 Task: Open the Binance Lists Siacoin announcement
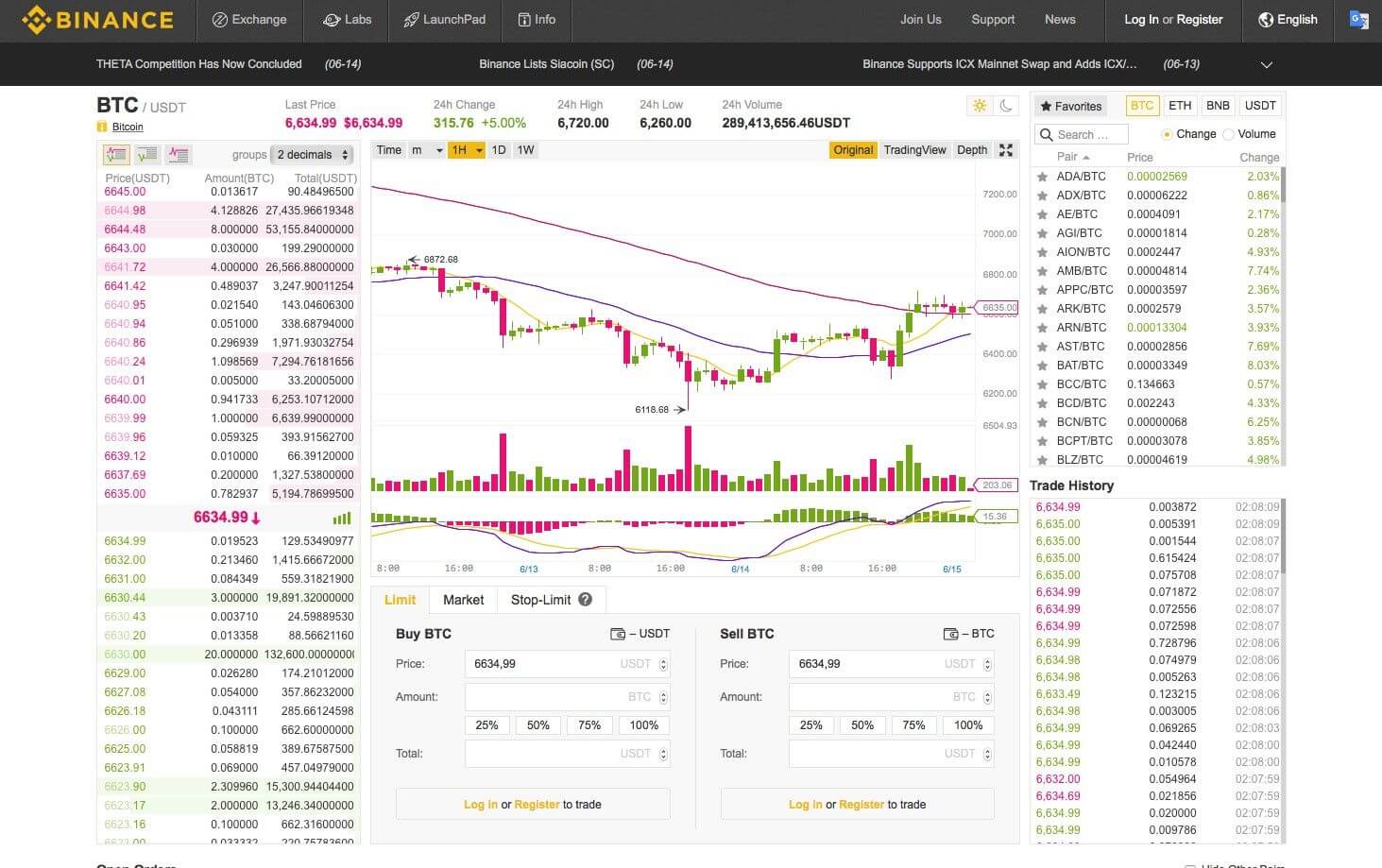pyautogui.click(x=546, y=64)
